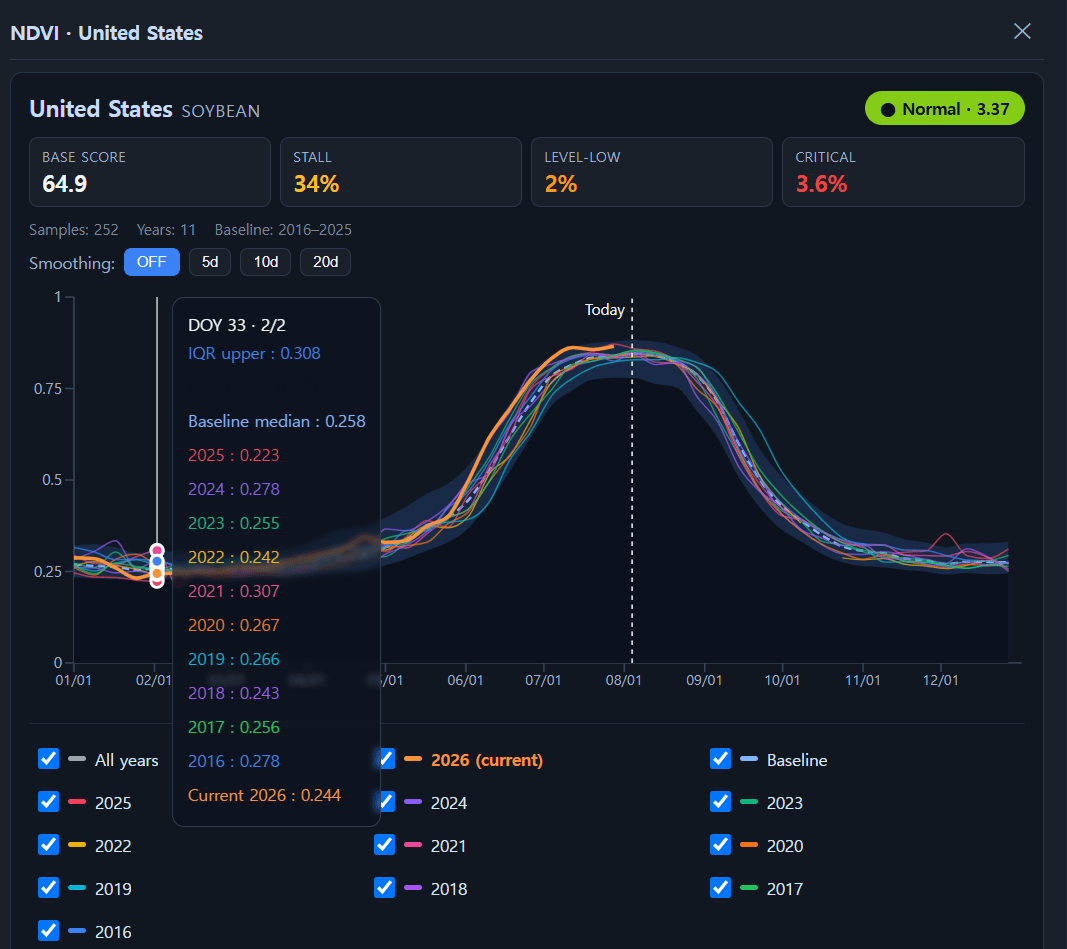Image resolution: width=1067 pixels, height=949 pixels.
Task: Close the NDVI United States panel
Action: (x=1022, y=31)
